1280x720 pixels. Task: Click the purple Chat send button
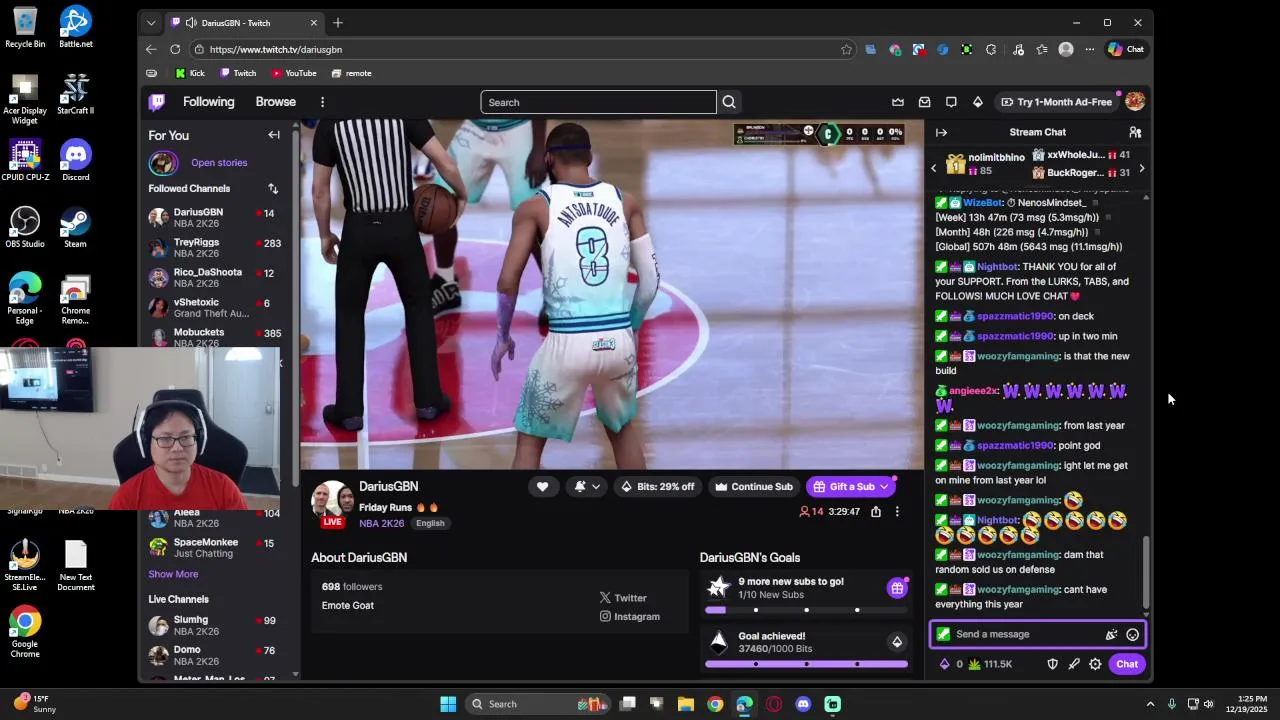1127,664
